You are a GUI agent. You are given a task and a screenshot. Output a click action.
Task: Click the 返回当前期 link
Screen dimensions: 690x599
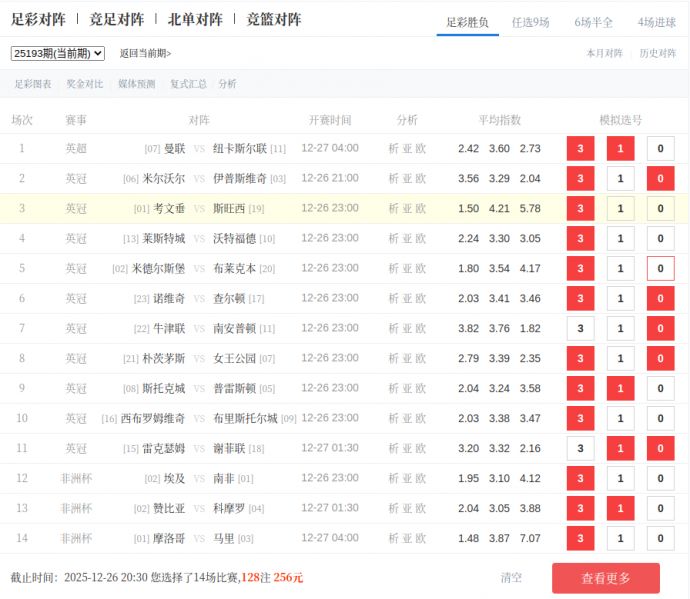(x=145, y=53)
